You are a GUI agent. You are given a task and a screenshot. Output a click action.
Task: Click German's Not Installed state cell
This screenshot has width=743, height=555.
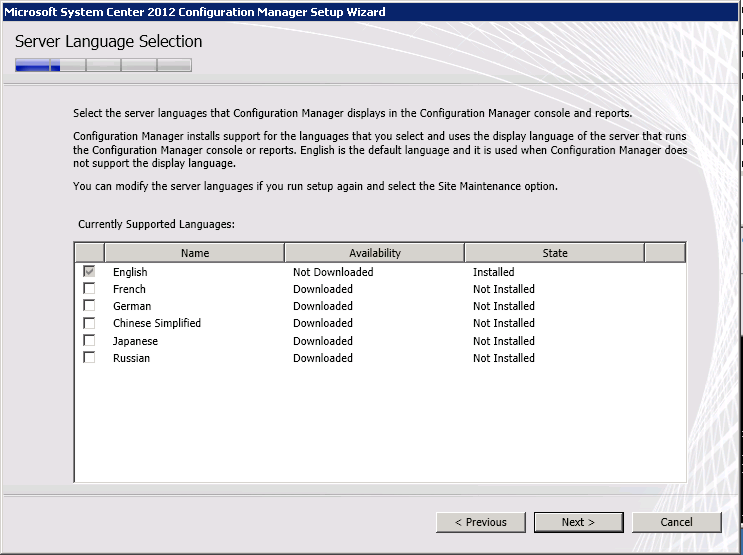coord(504,306)
